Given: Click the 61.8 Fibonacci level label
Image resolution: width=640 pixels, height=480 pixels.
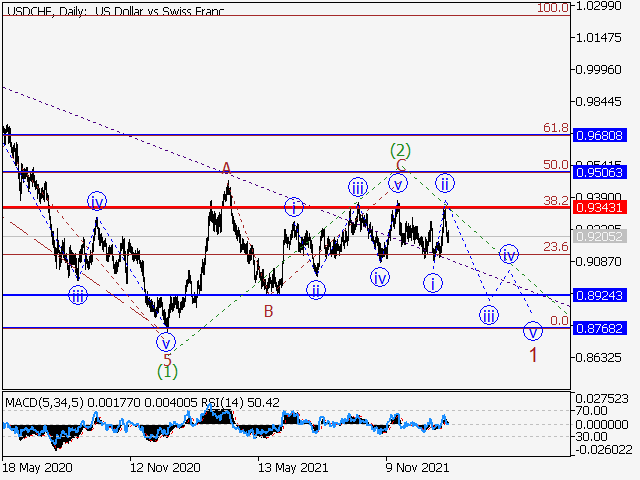Looking at the screenshot, I should pos(556,128).
